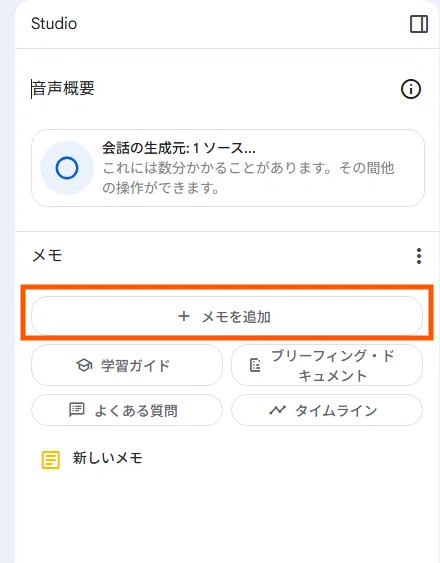Click the plus icon in メモを追加
The height and width of the screenshot is (563, 440).
pos(184,316)
